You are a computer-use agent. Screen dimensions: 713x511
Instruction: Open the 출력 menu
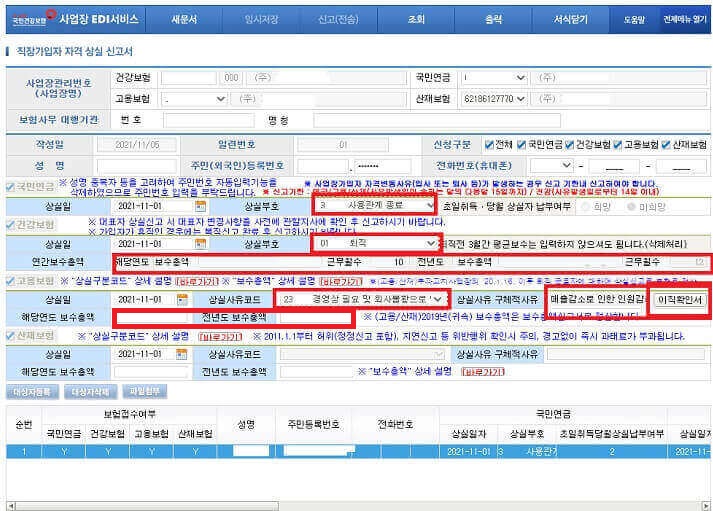coord(493,20)
